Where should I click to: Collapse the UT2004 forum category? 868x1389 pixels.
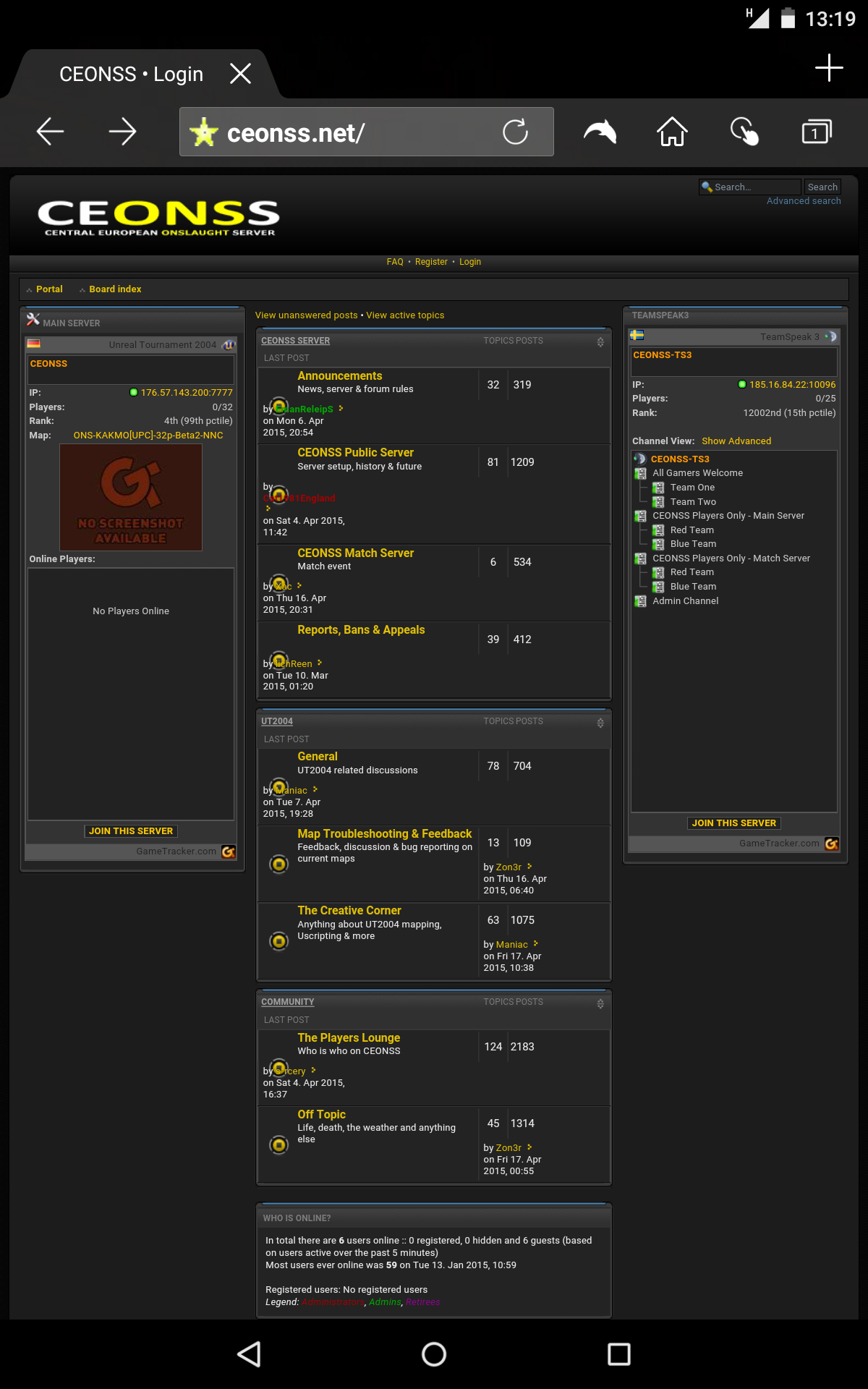tap(600, 723)
